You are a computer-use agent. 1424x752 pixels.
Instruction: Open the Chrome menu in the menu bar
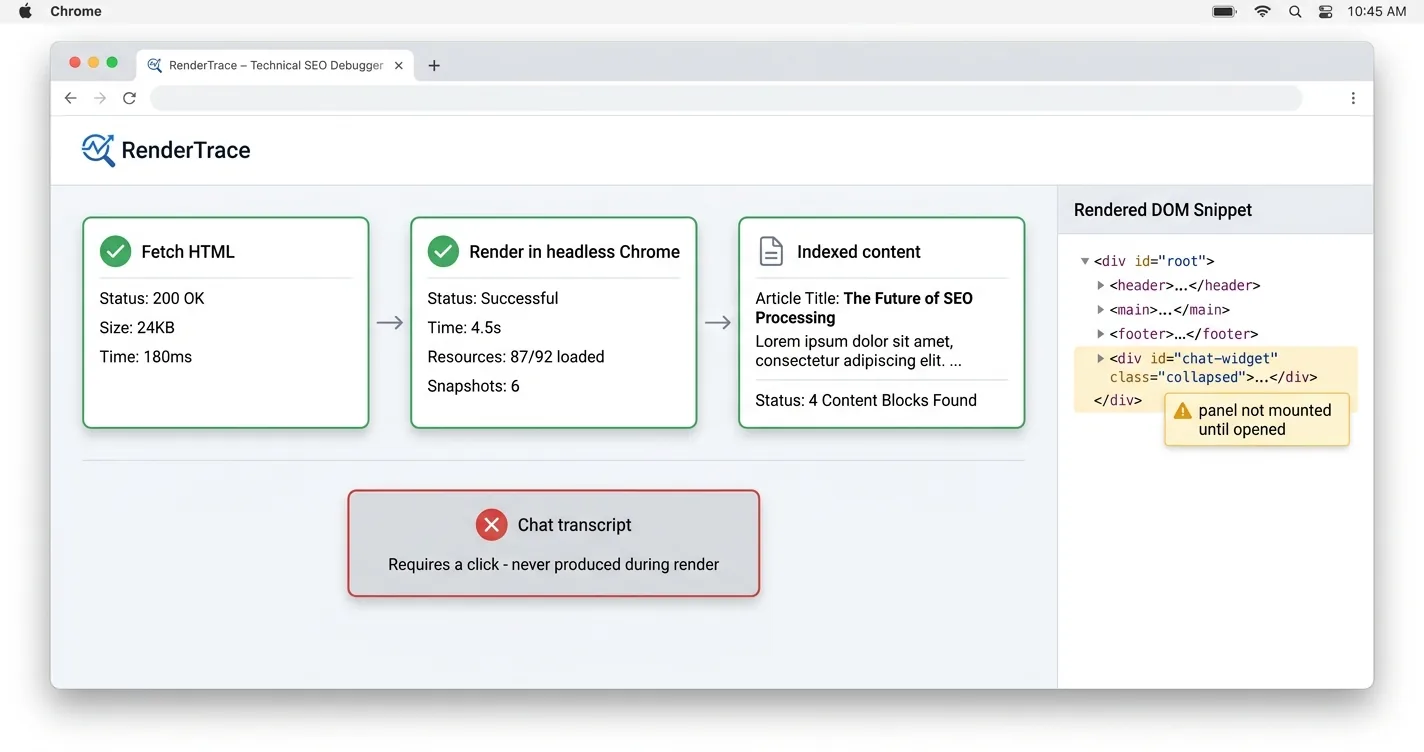click(x=76, y=11)
